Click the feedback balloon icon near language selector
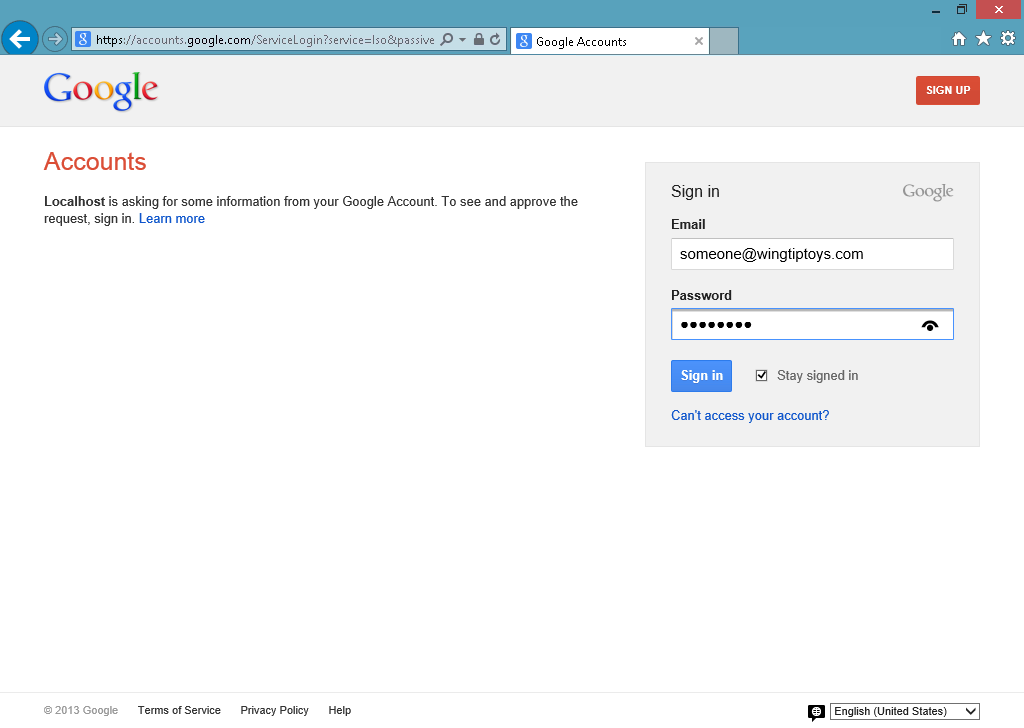This screenshot has height=728, width=1024. [817, 712]
